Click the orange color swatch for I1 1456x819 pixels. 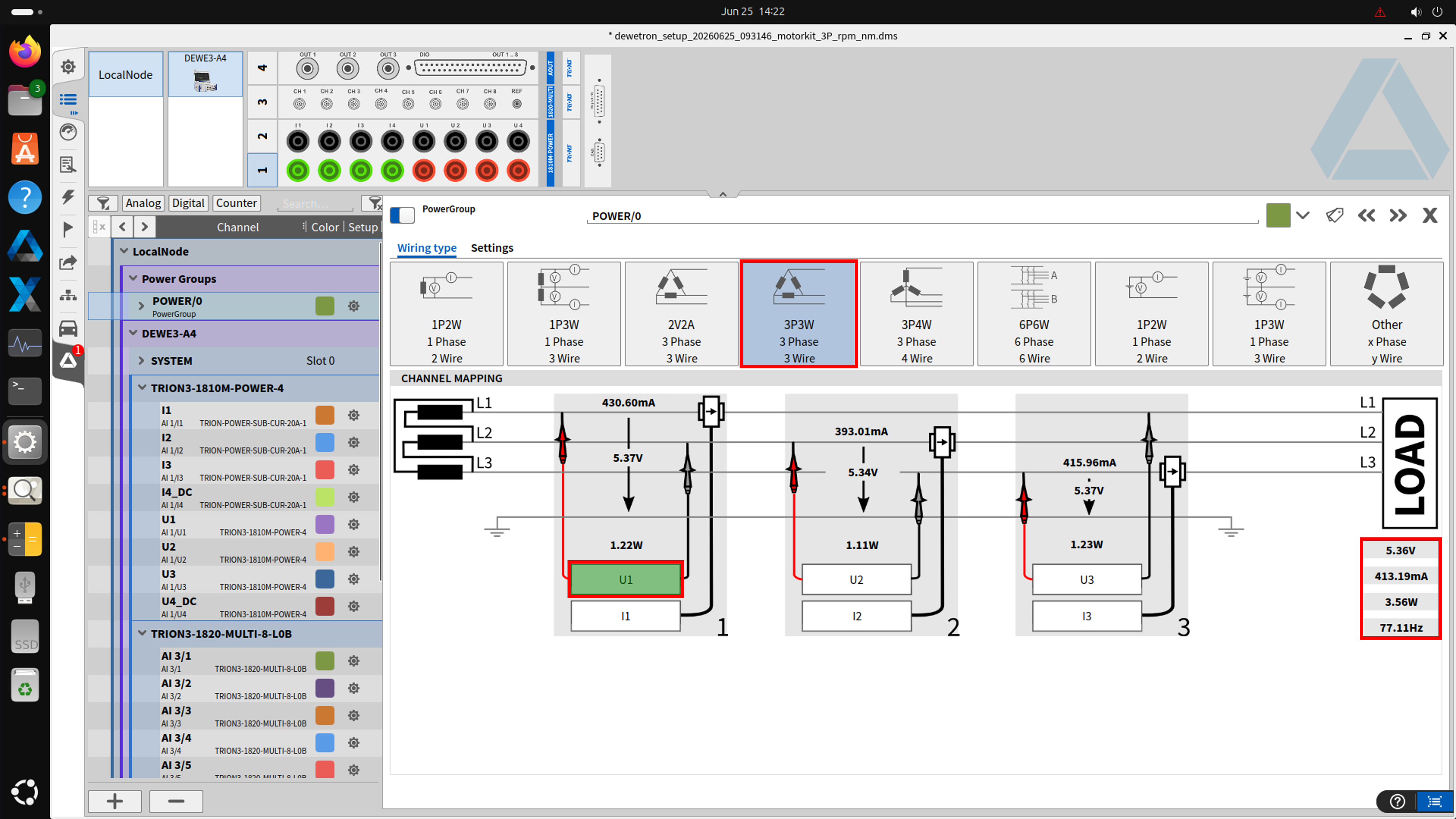pyautogui.click(x=325, y=415)
